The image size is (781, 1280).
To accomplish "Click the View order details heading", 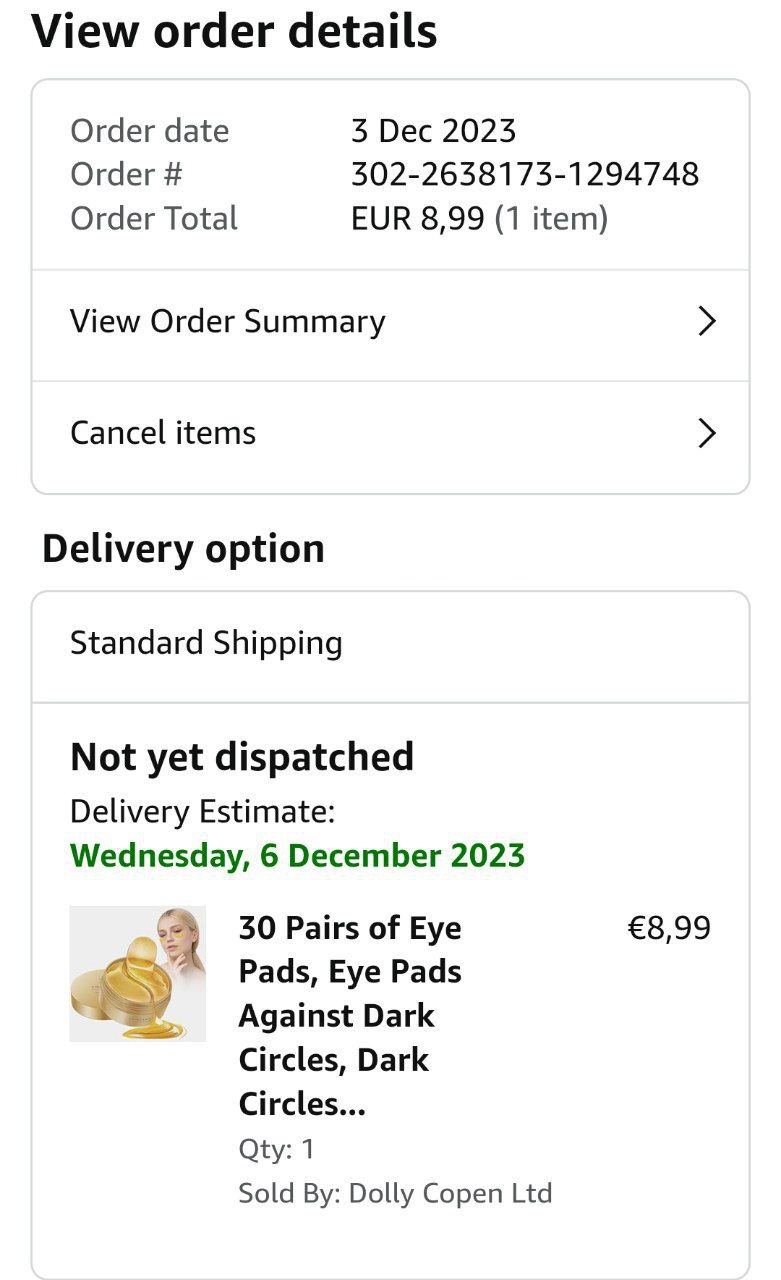I will click(235, 31).
